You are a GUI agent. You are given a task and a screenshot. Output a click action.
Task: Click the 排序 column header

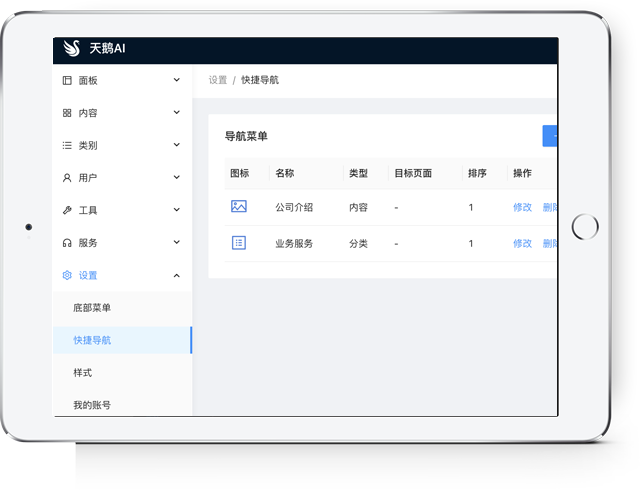(x=477, y=173)
